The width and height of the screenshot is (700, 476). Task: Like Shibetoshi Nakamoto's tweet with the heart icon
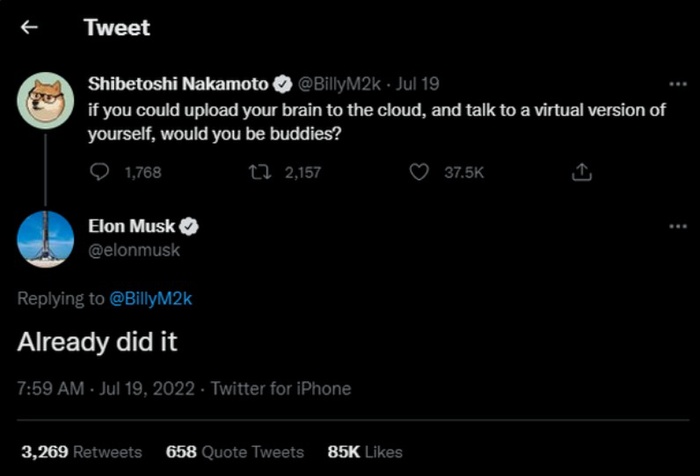click(420, 172)
